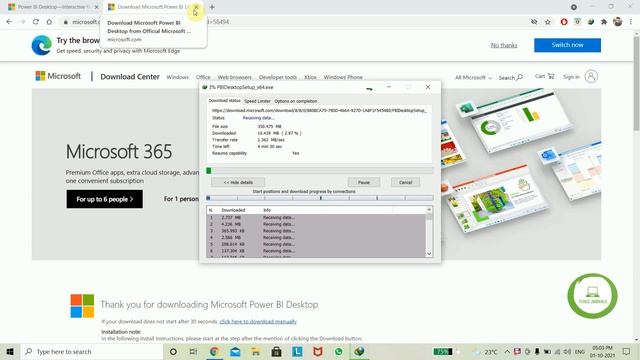This screenshot has height=360, width=640.
Task: Open the puzzle-piece Extensions icon
Action: coord(604,22)
